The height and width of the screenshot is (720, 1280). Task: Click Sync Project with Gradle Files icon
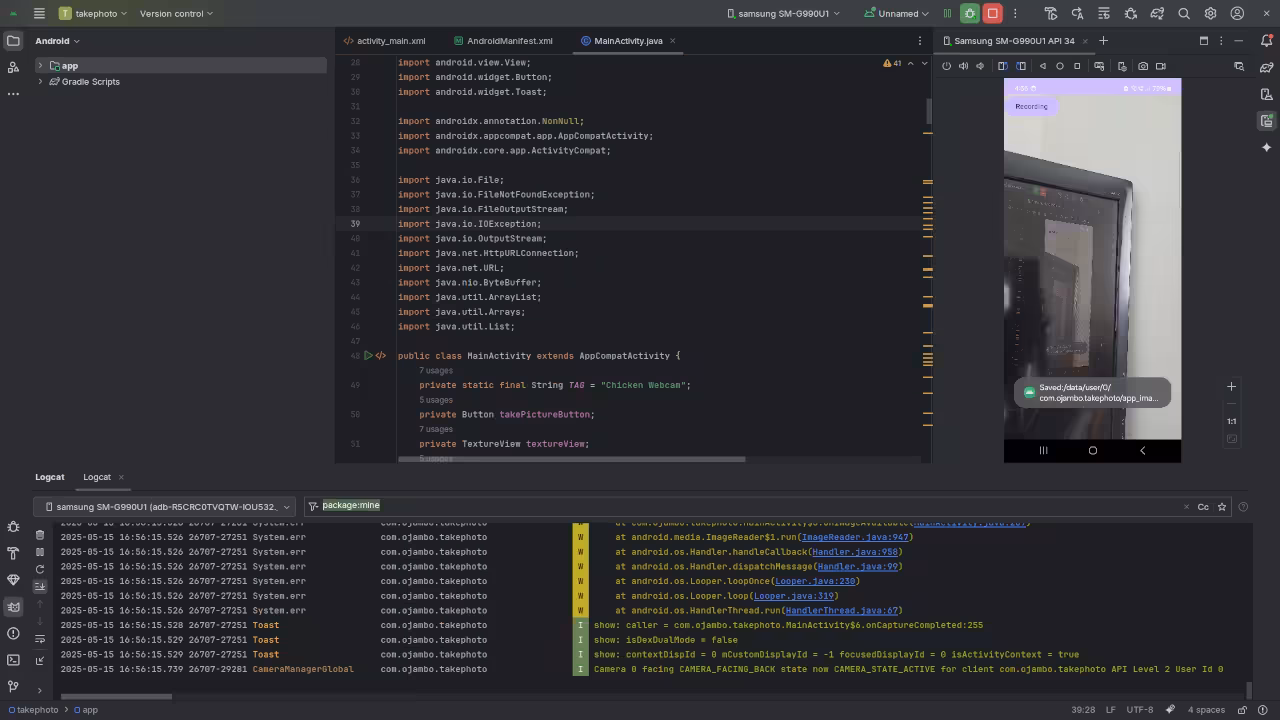coord(1157,14)
